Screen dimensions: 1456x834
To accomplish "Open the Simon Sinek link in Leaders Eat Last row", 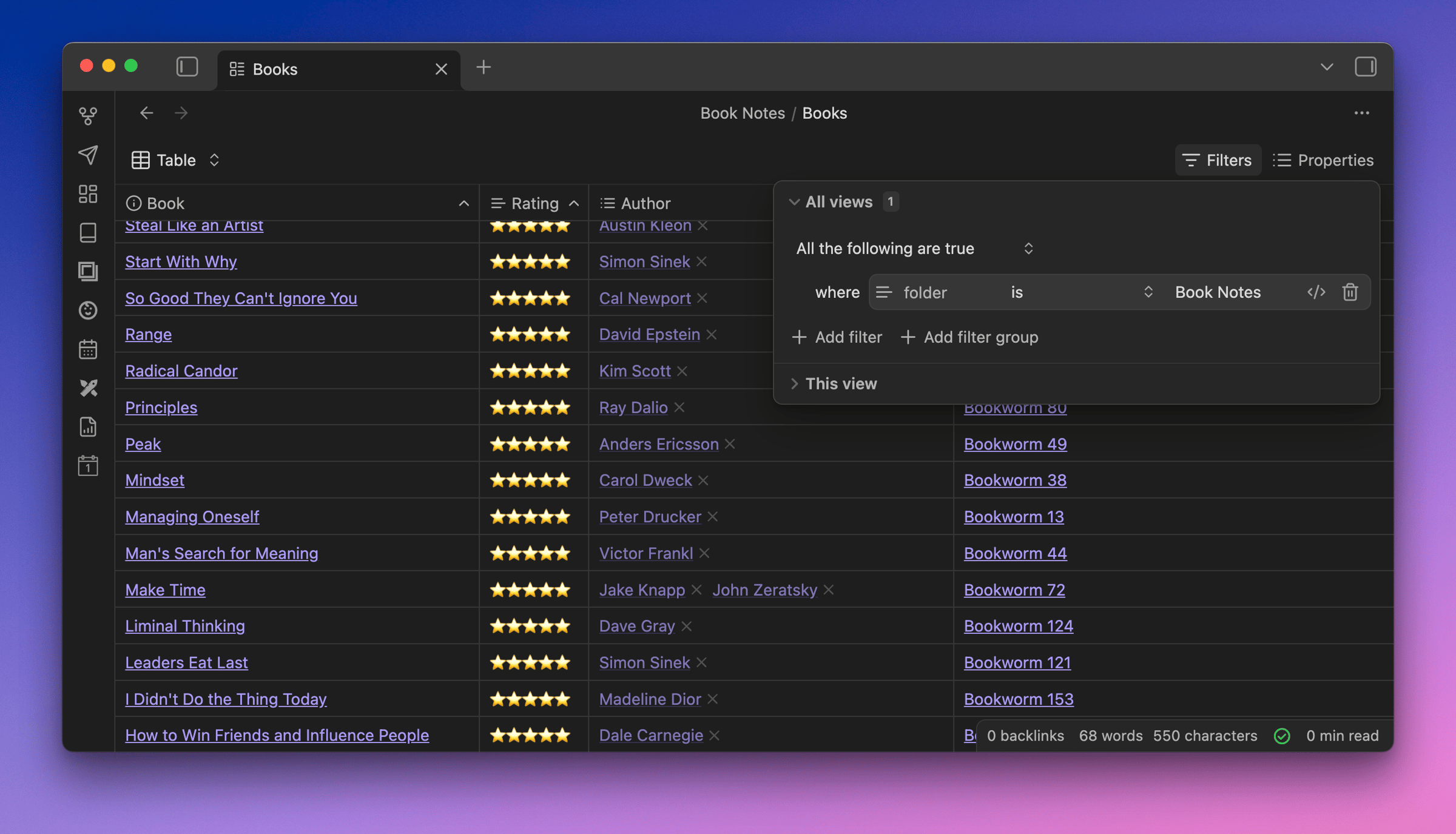I will coord(644,662).
